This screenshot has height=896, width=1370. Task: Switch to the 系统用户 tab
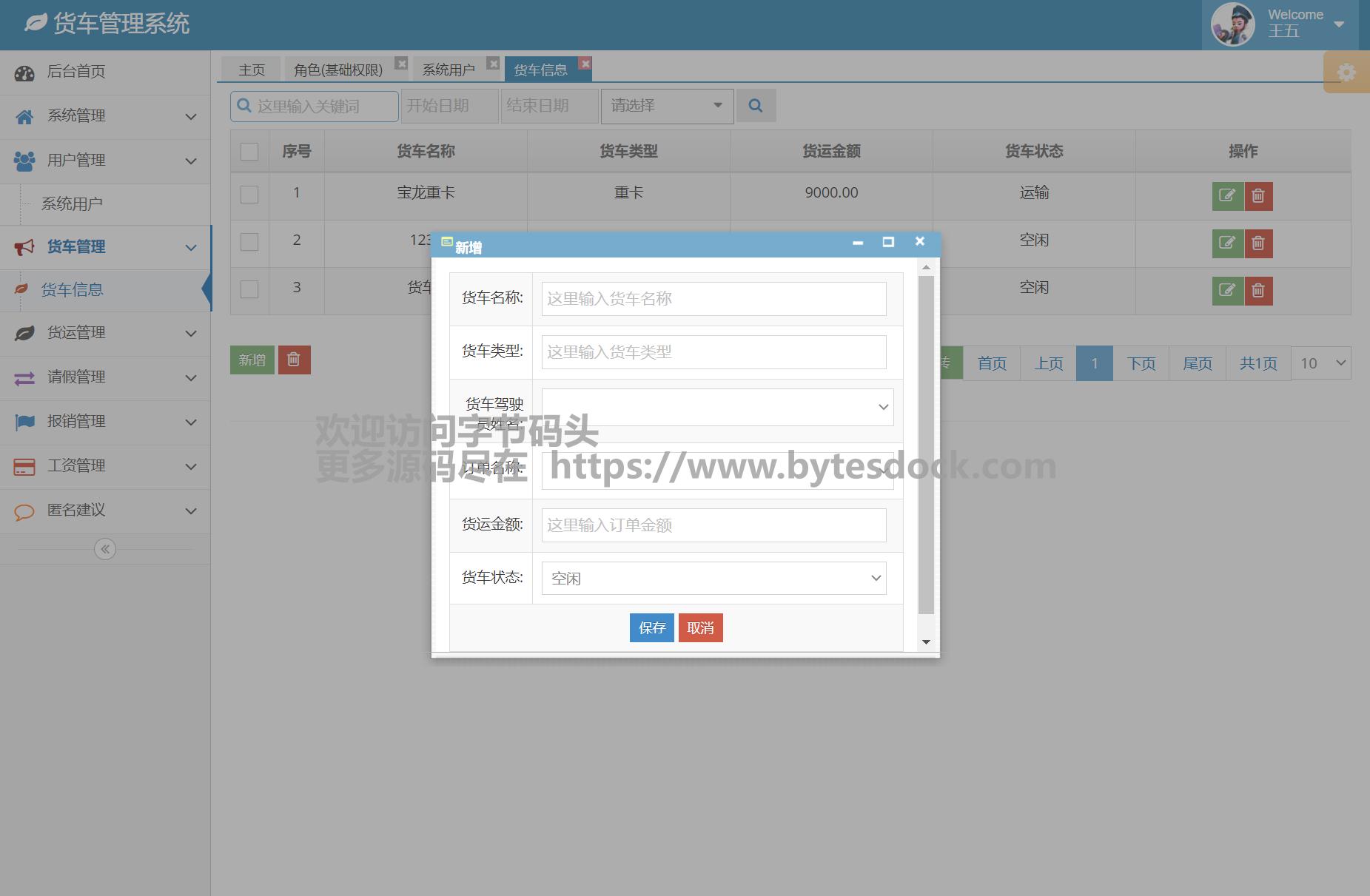[x=449, y=70]
